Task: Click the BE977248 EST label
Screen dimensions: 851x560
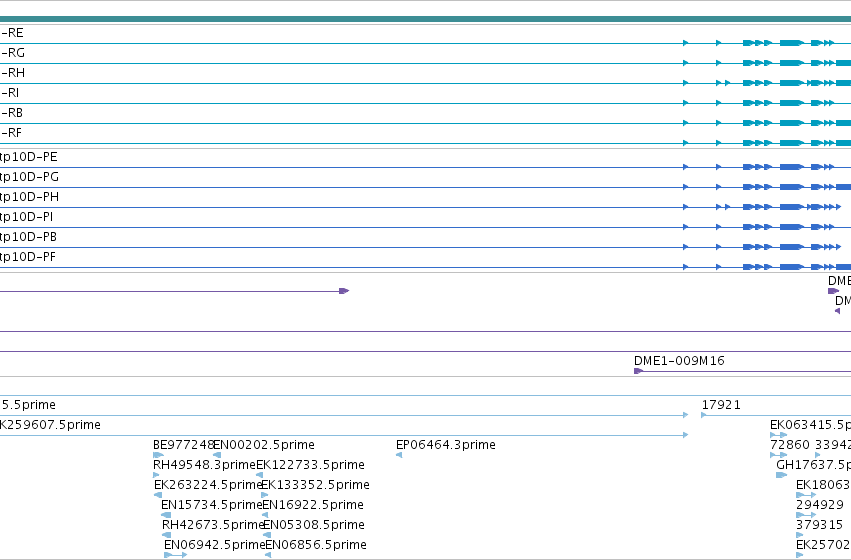Action: pyautogui.click(x=183, y=445)
